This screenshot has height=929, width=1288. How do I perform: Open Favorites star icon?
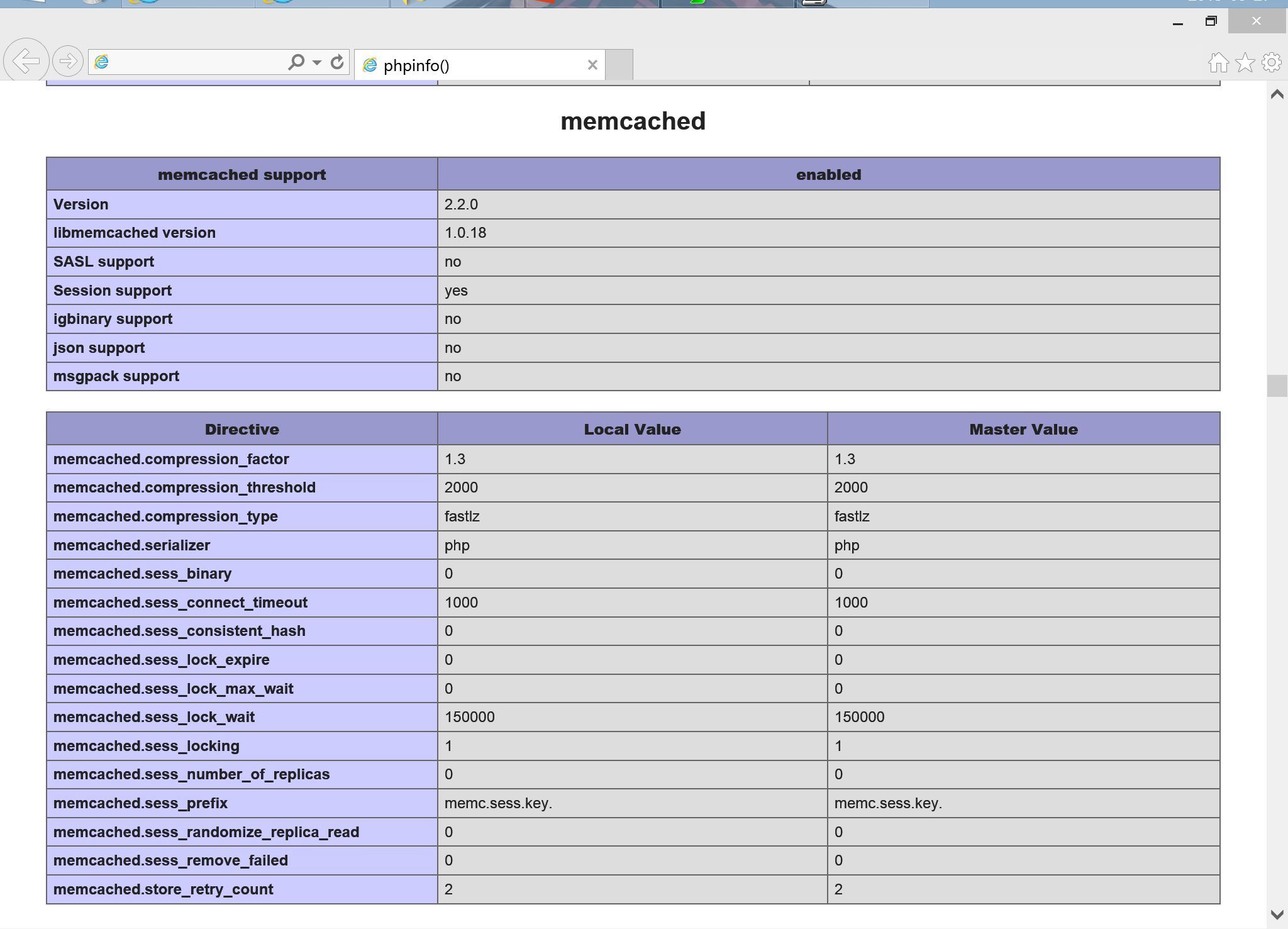tap(1245, 62)
